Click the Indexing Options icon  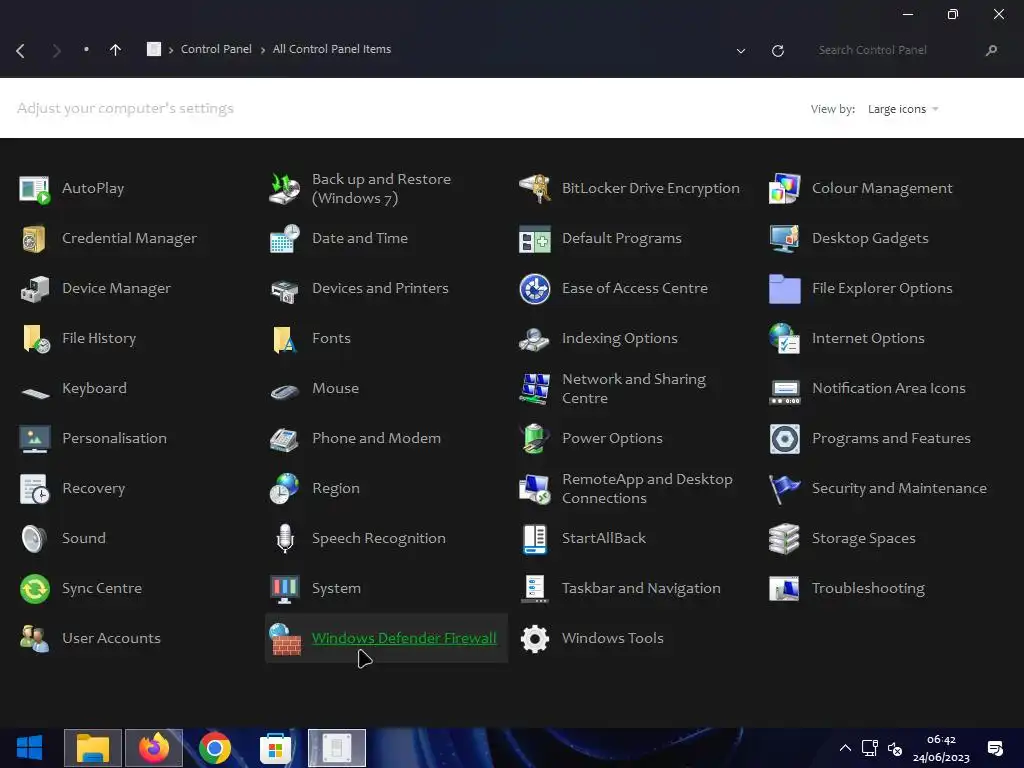[535, 340]
